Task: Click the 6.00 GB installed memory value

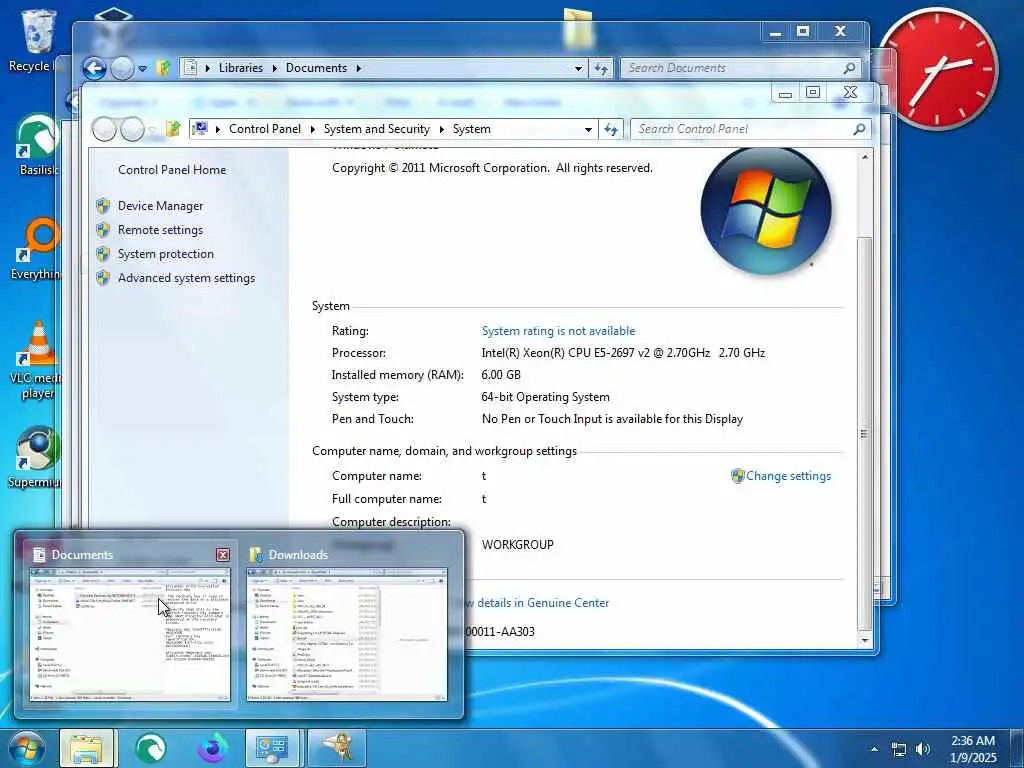Action: pos(501,375)
